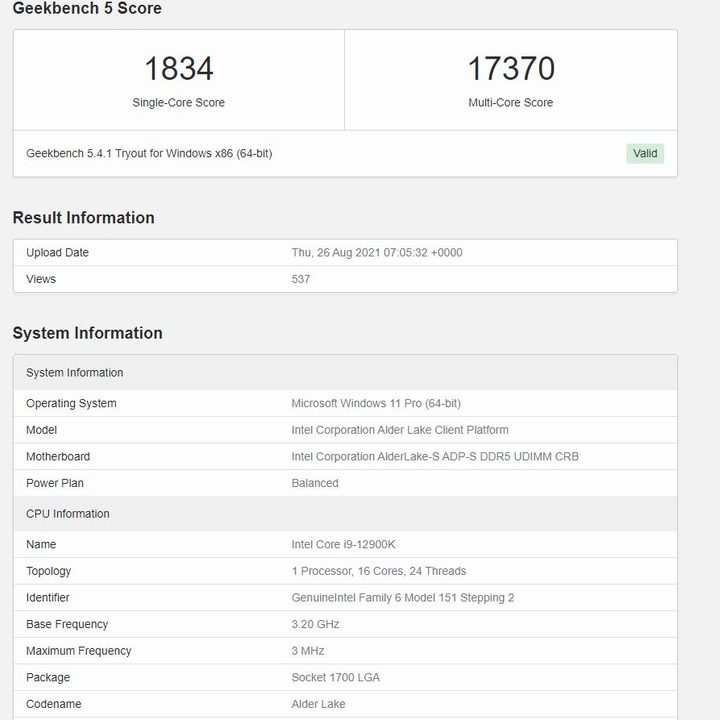Click the Name label under CPU Information

[41, 544]
